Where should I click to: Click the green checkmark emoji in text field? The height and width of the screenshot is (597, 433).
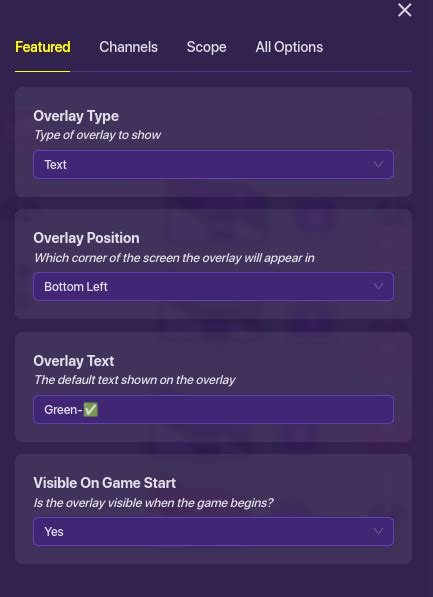tap(91, 410)
